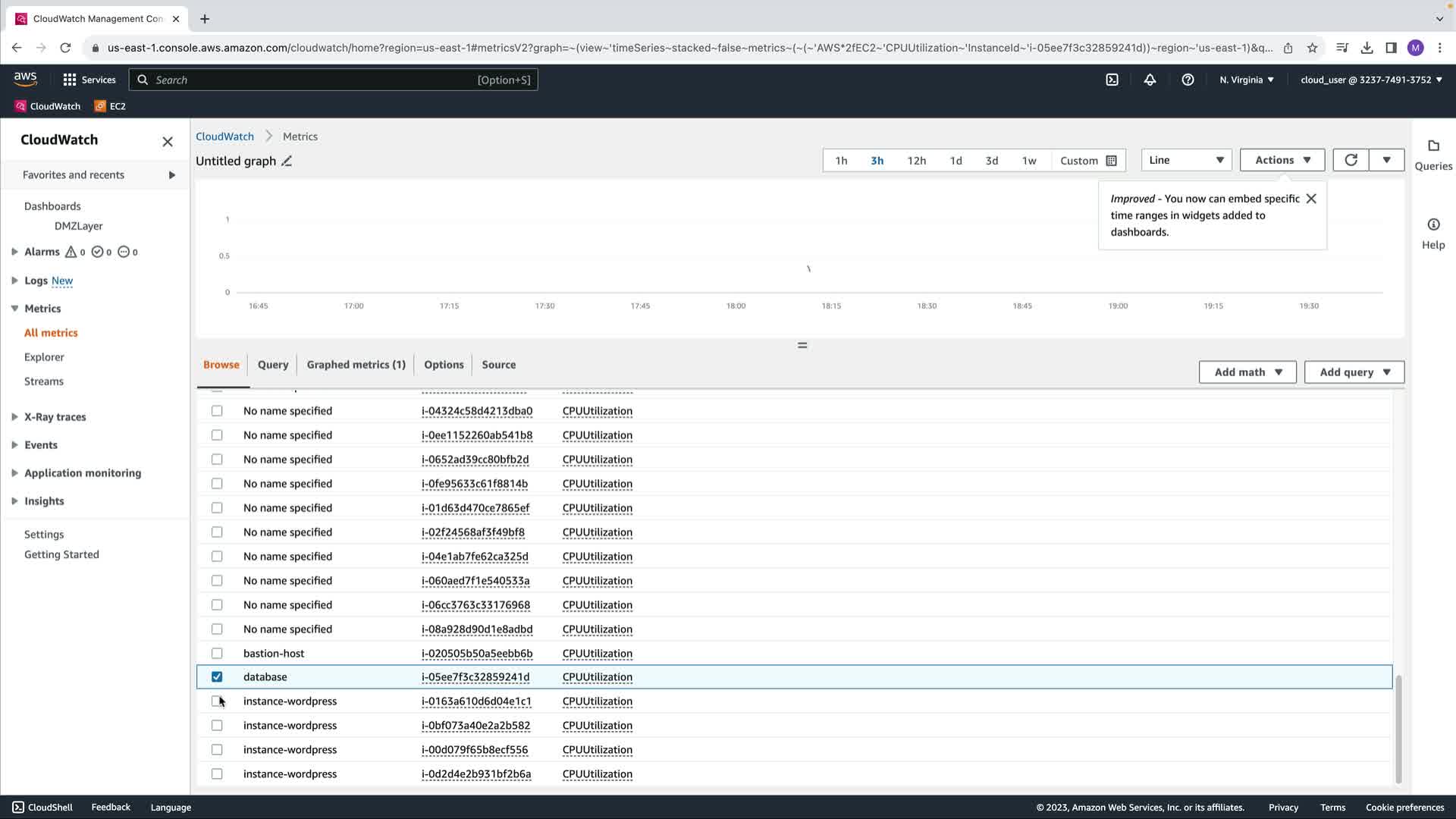
Task: Open the Actions dropdown
Action: pyautogui.click(x=1282, y=160)
